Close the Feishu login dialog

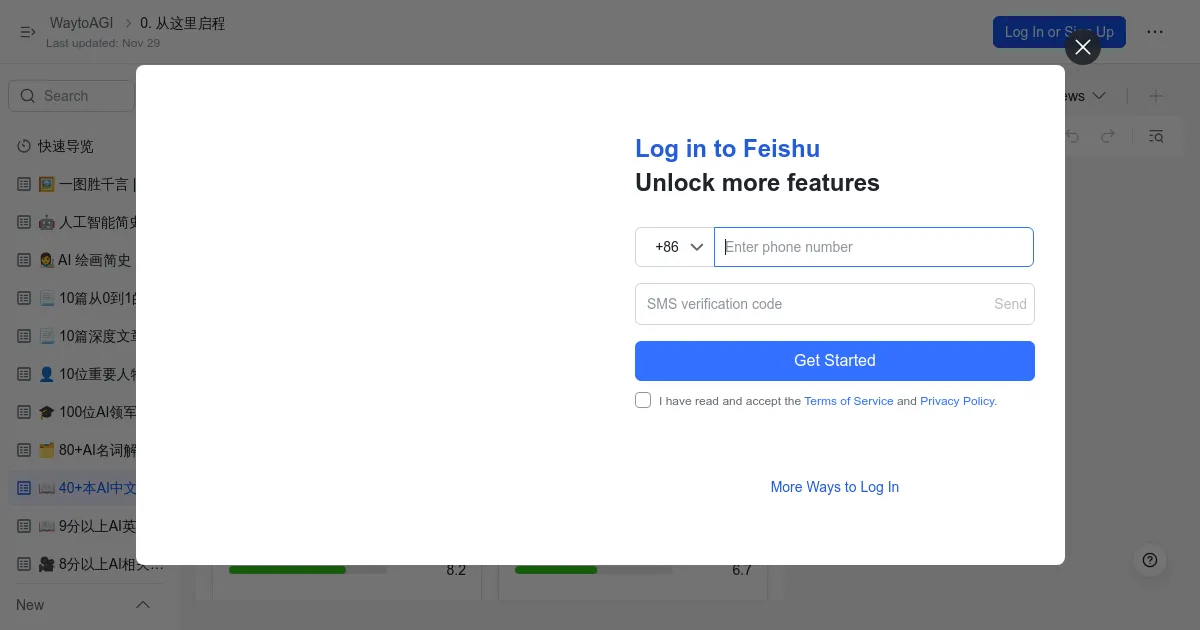click(x=1082, y=47)
